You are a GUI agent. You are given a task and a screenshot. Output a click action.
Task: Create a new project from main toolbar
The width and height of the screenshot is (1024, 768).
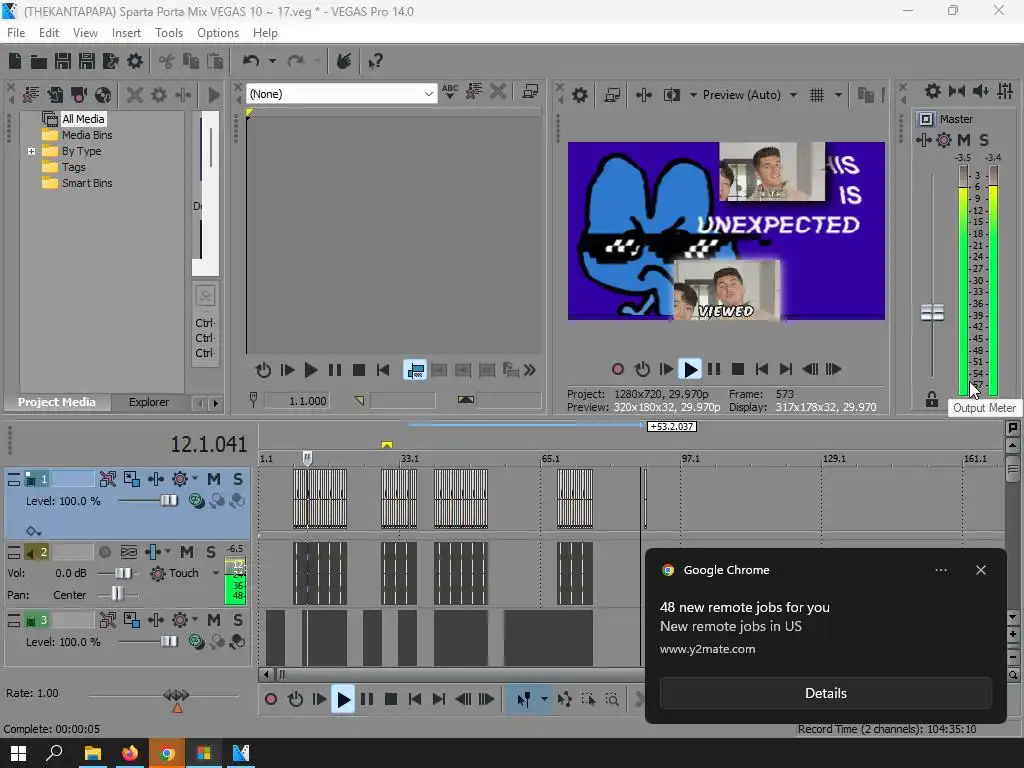[15, 61]
